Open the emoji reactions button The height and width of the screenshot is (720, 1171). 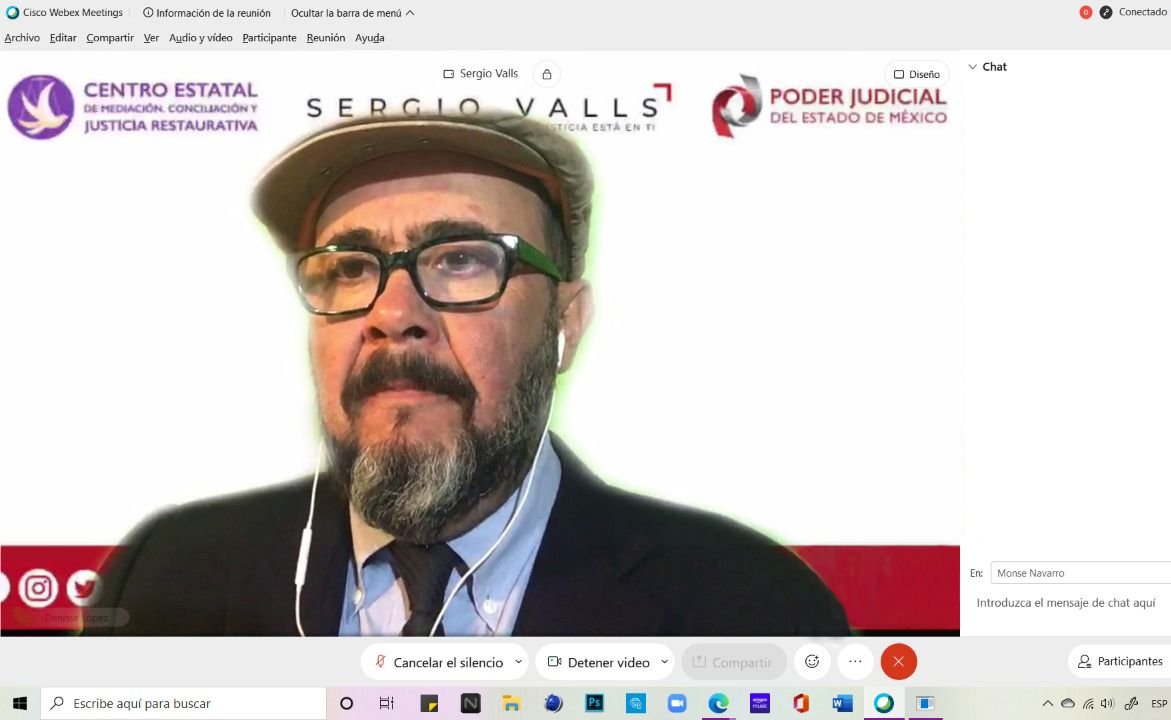pyautogui.click(x=812, y=662)
